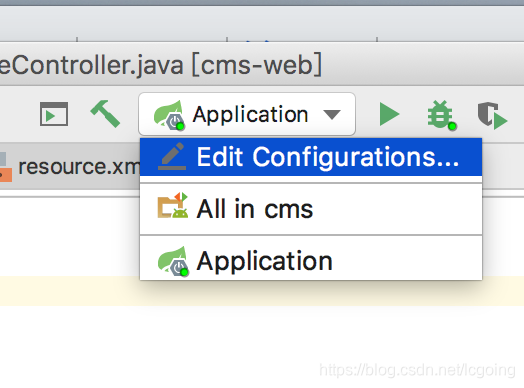Choose Edit Configurations... from the menu
The height and width of the screenshot is (388, 524).
(311, 157)
